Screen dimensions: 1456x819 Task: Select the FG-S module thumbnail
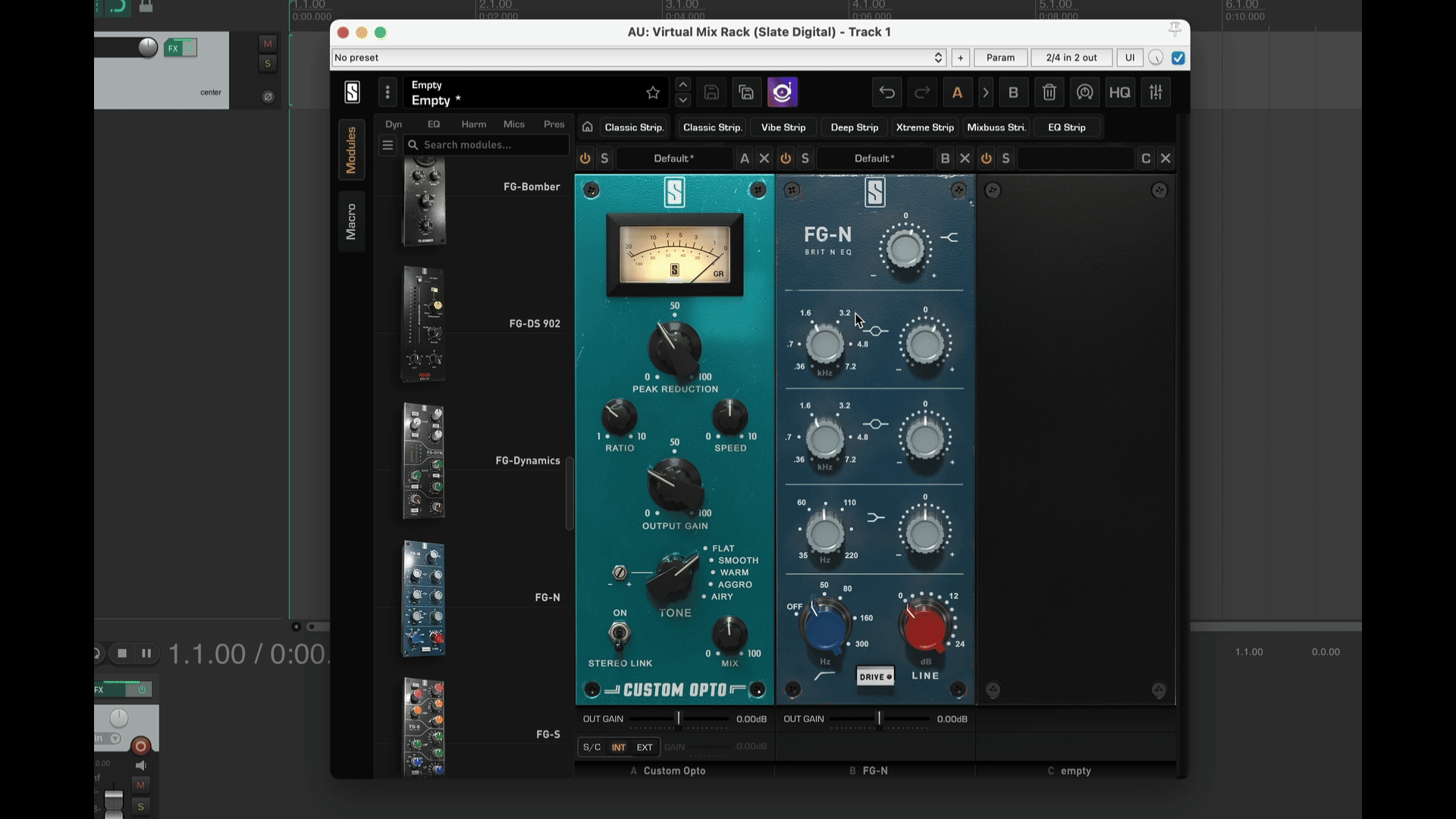(423, 726)
